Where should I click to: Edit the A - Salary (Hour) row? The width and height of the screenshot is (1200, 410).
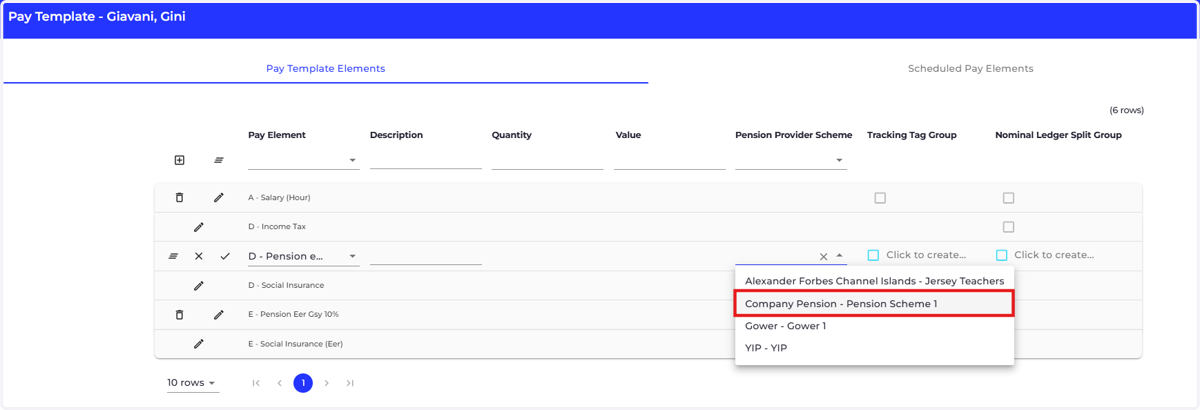[219, 198]
